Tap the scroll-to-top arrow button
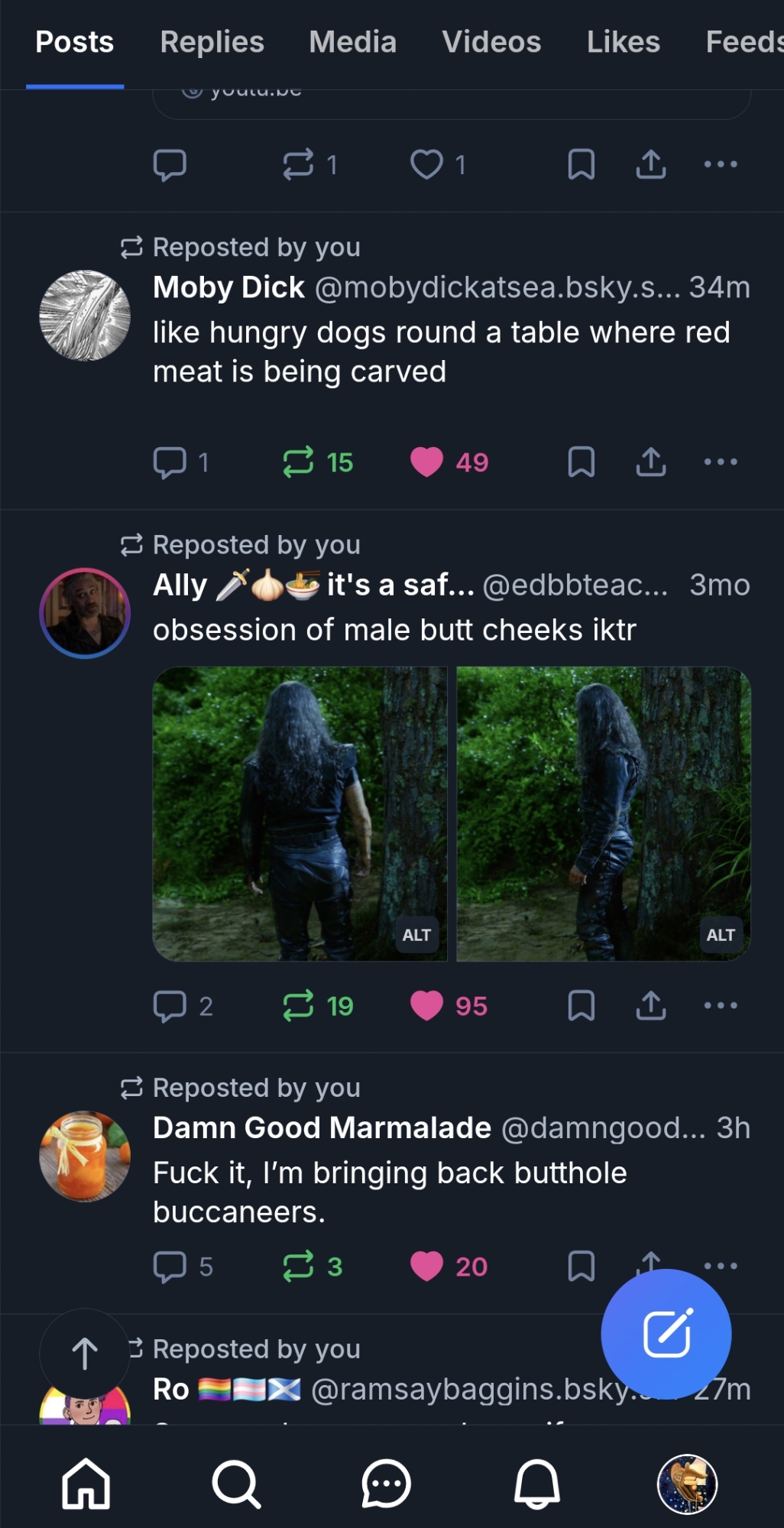 pyautogui.click(x=85, y=1354)
